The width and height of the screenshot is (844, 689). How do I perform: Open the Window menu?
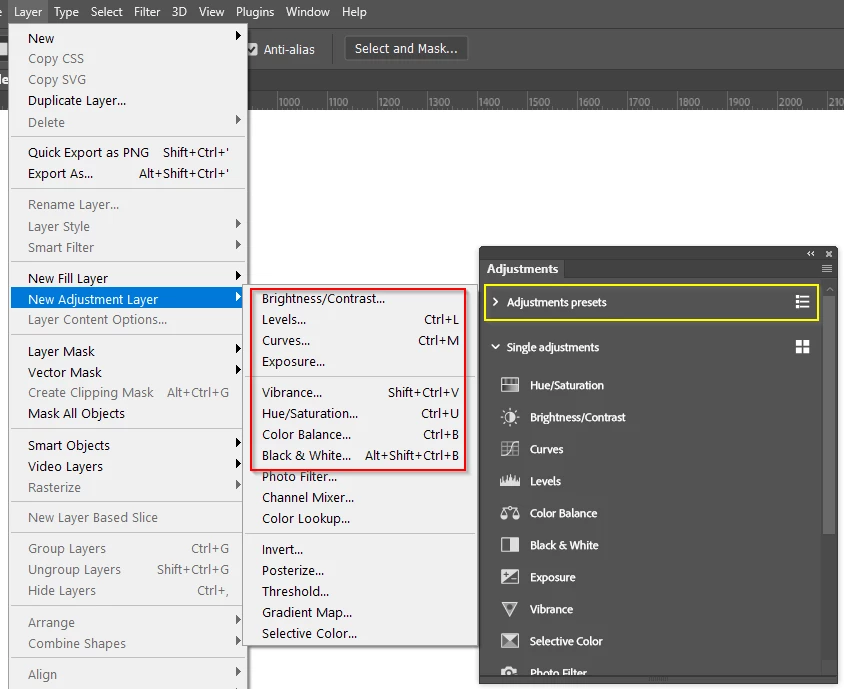[307, 12]
